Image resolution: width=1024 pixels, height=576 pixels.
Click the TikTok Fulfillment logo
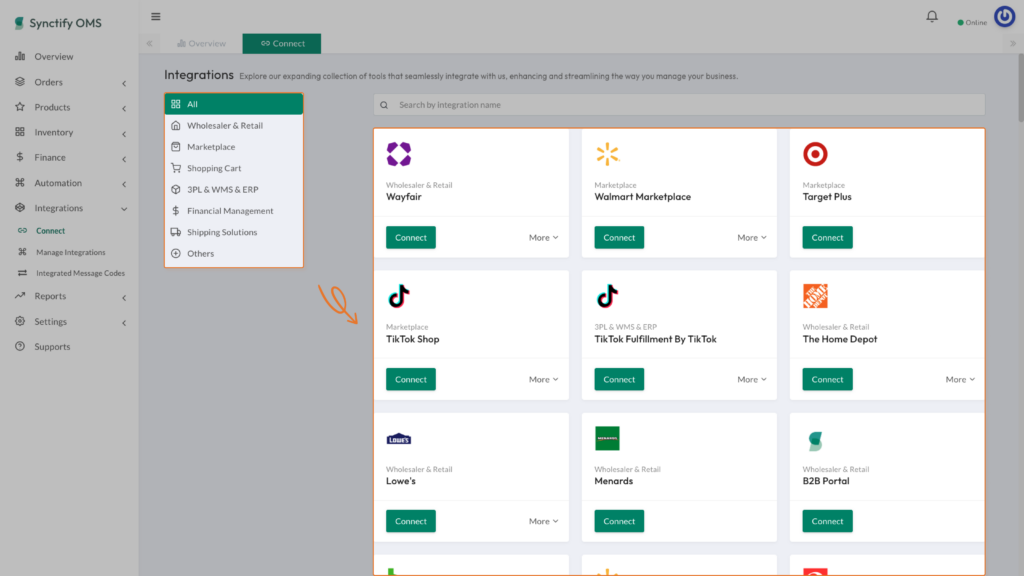click(x=607, y=296)
